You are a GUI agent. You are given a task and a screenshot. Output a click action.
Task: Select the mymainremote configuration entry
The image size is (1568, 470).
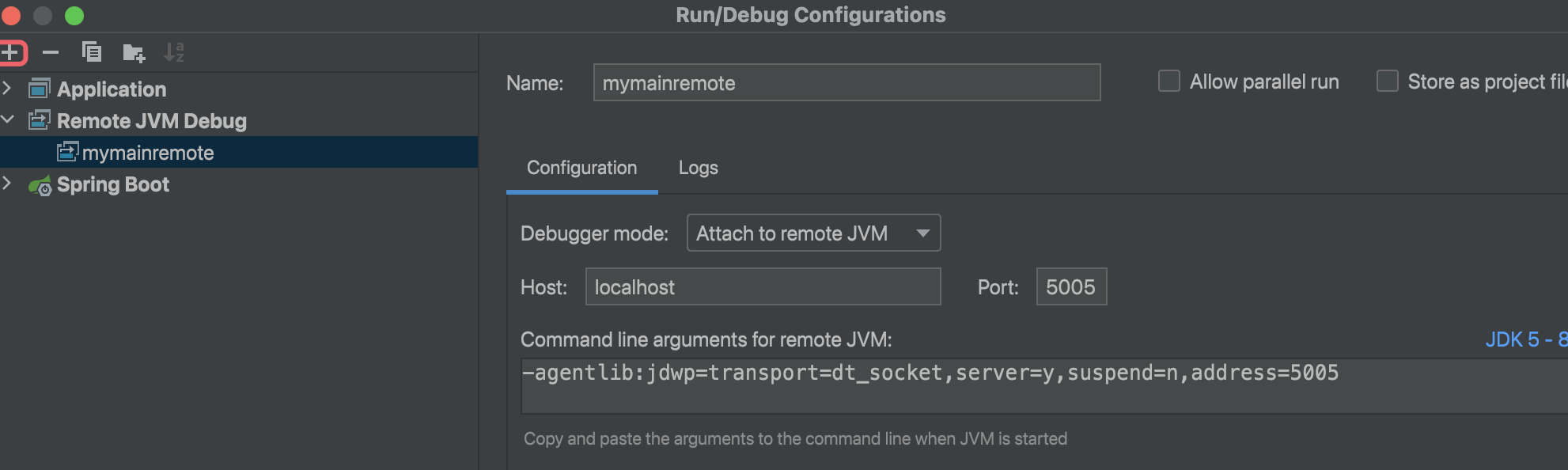point(148,153)
